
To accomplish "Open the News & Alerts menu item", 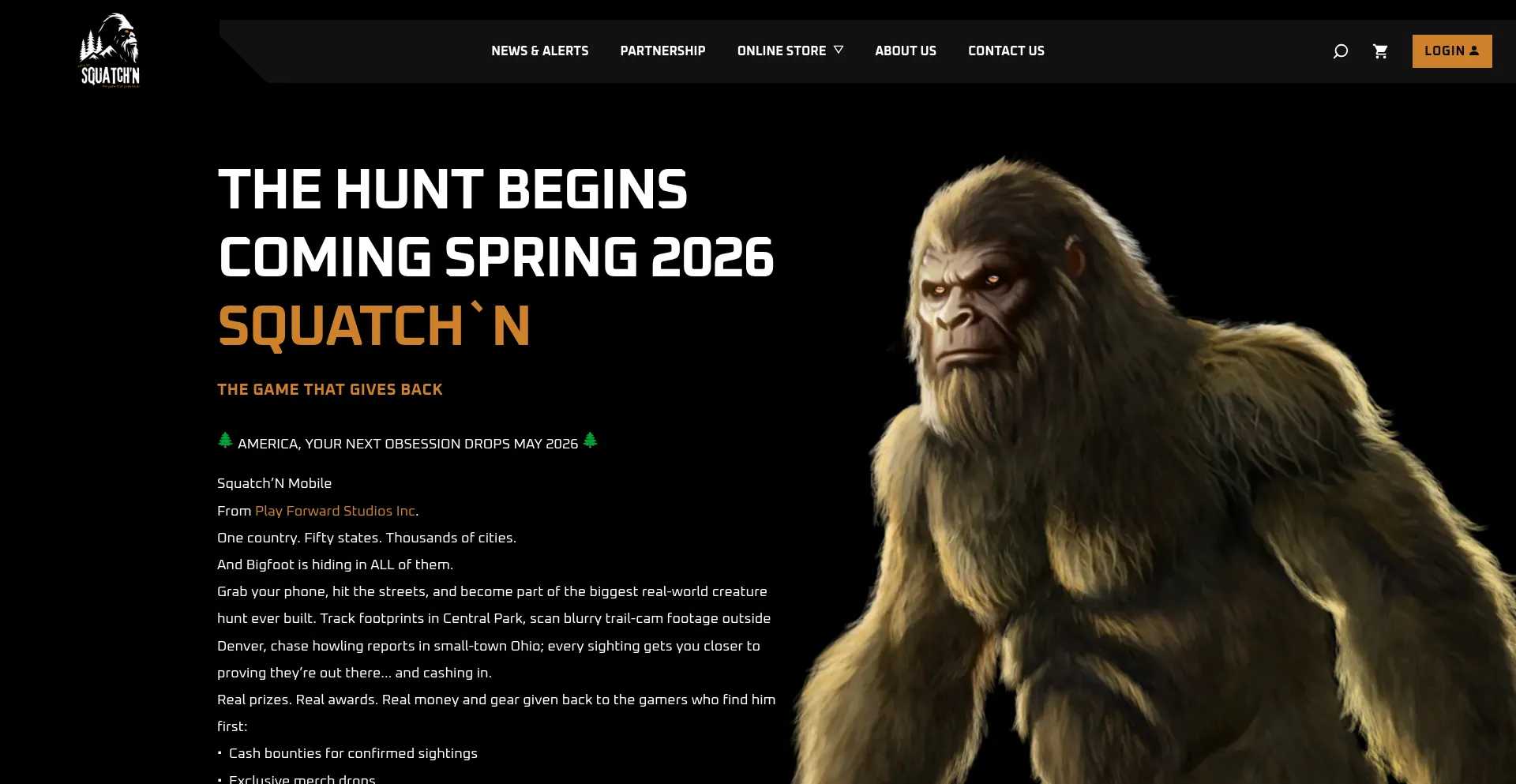I will 540,51.
